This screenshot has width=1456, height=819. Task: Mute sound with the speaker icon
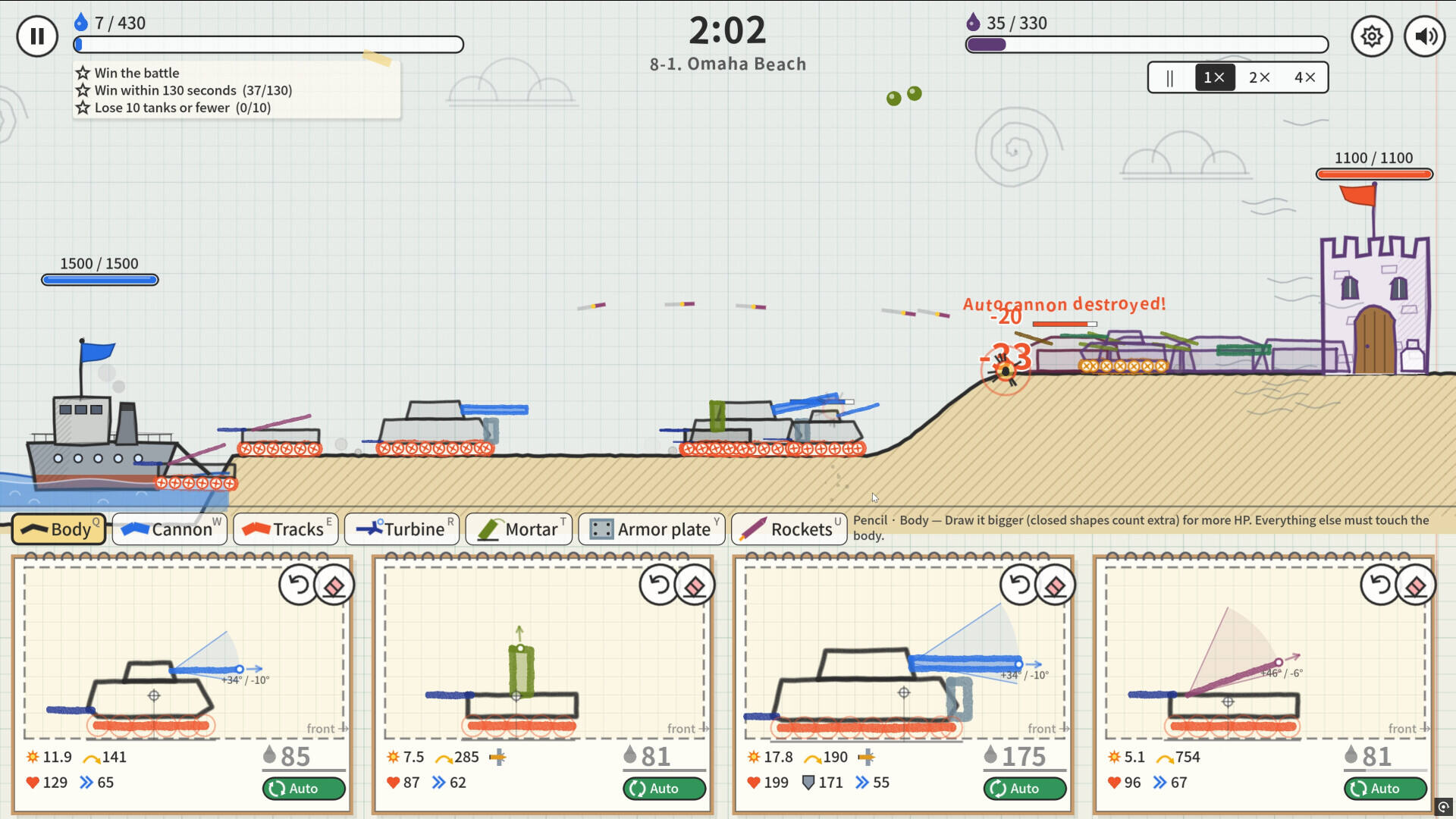tap(1425, 36)
